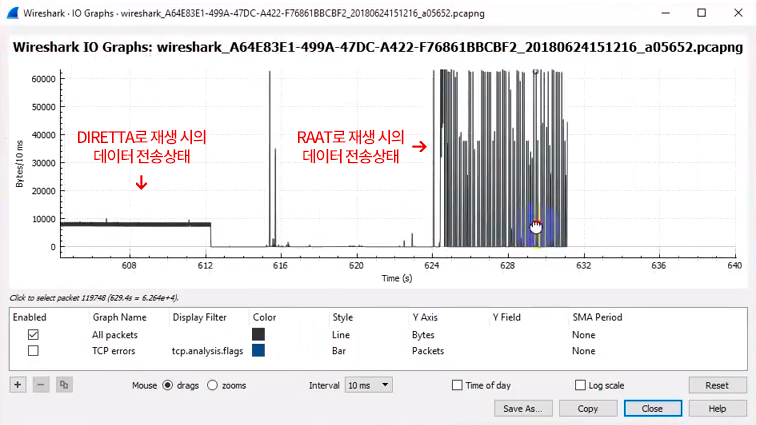Pick the blue color swatch for TCP errors
Screen dimensions: 757x425
[x=258, y=351]
